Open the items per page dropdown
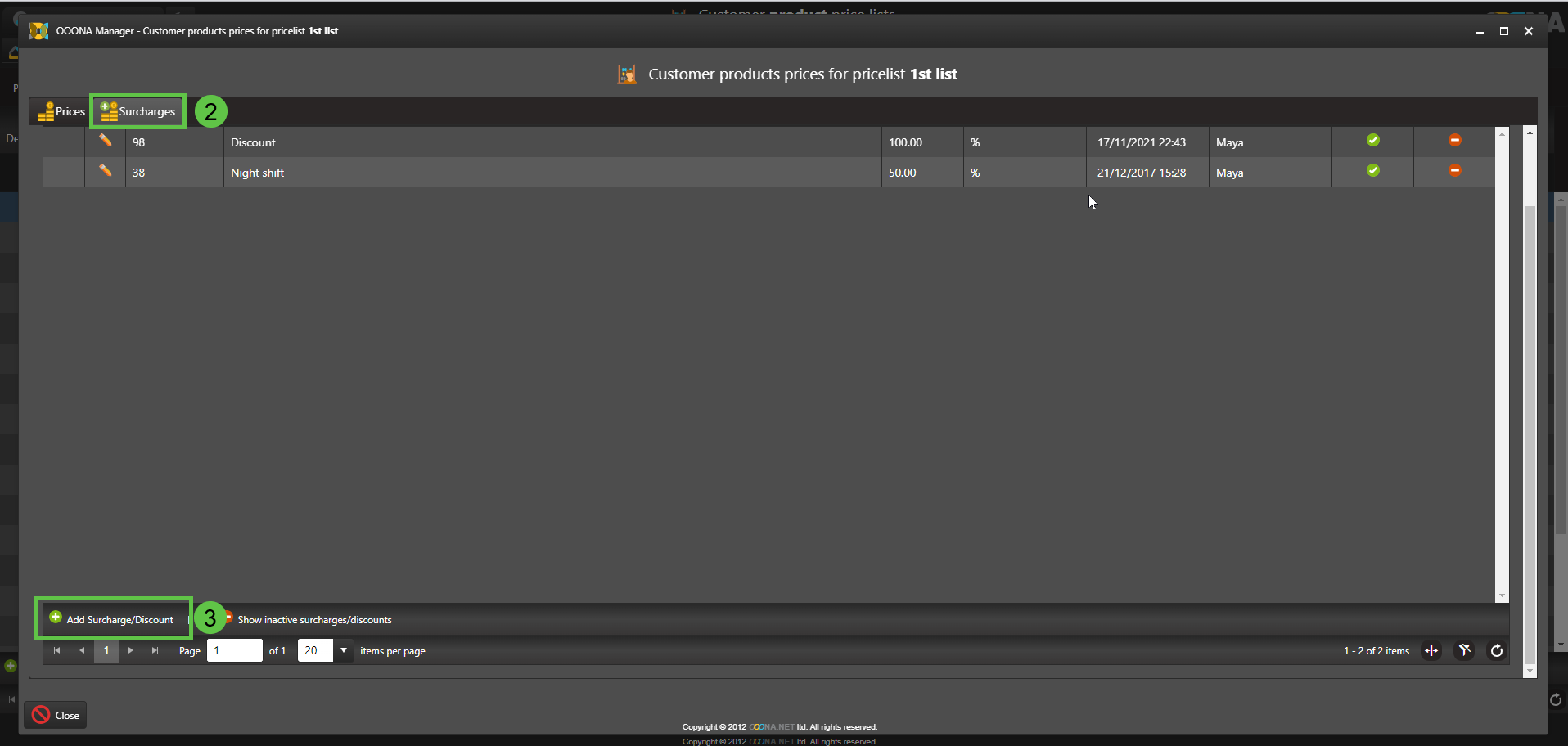Screen dimensions: 1568x746 pos(344,651)
